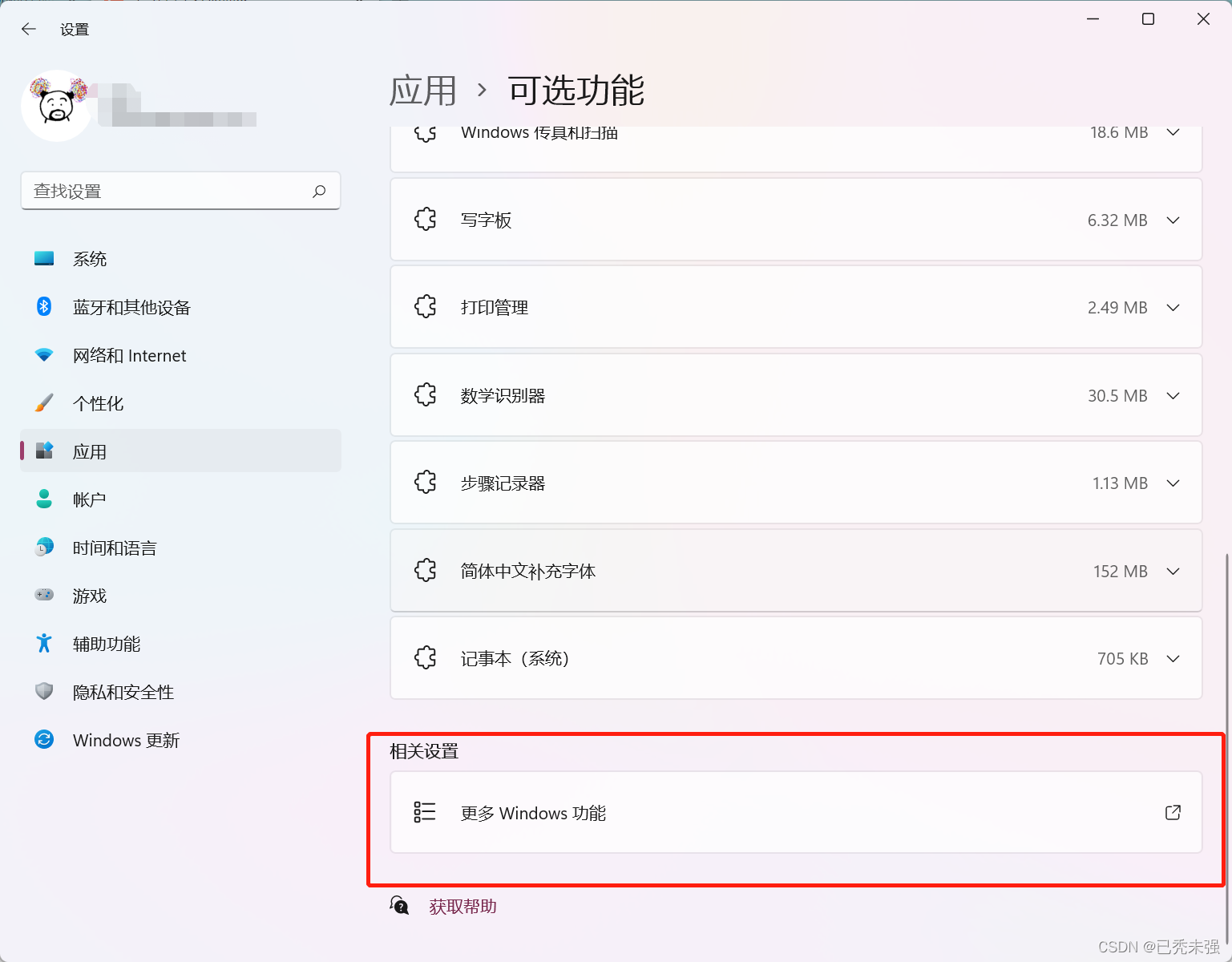Click the search magnifier icon
The height and width of the screenshot is (962, 1232).
319,191
